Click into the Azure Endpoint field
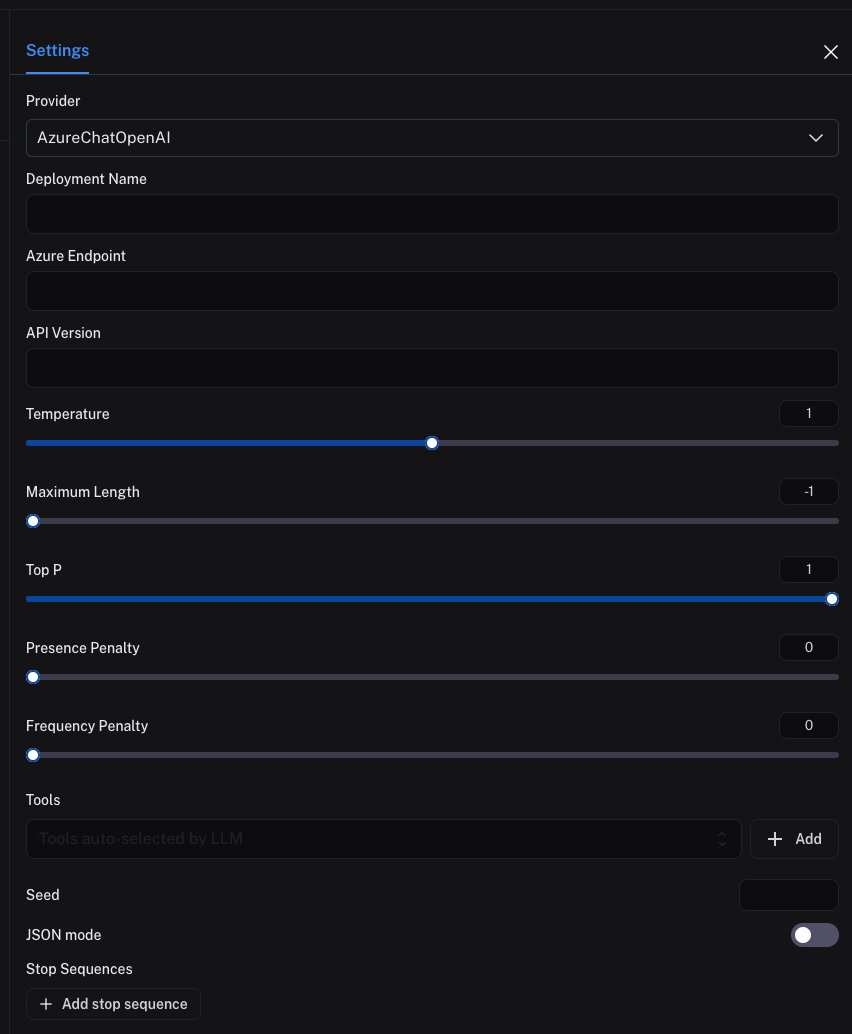Viewport: 852px width, 1034px height. 431,291
